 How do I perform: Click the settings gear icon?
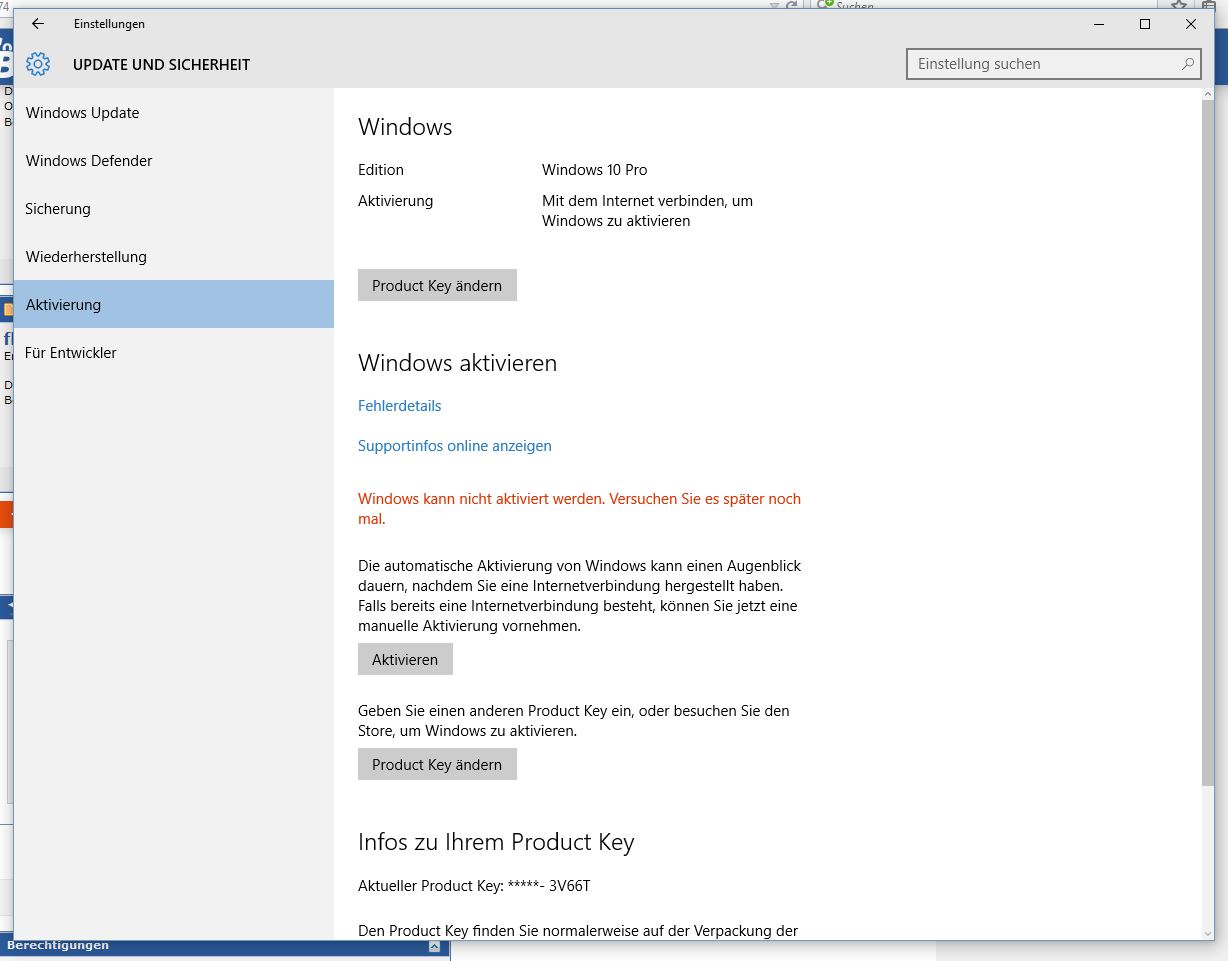pos(38,65)
